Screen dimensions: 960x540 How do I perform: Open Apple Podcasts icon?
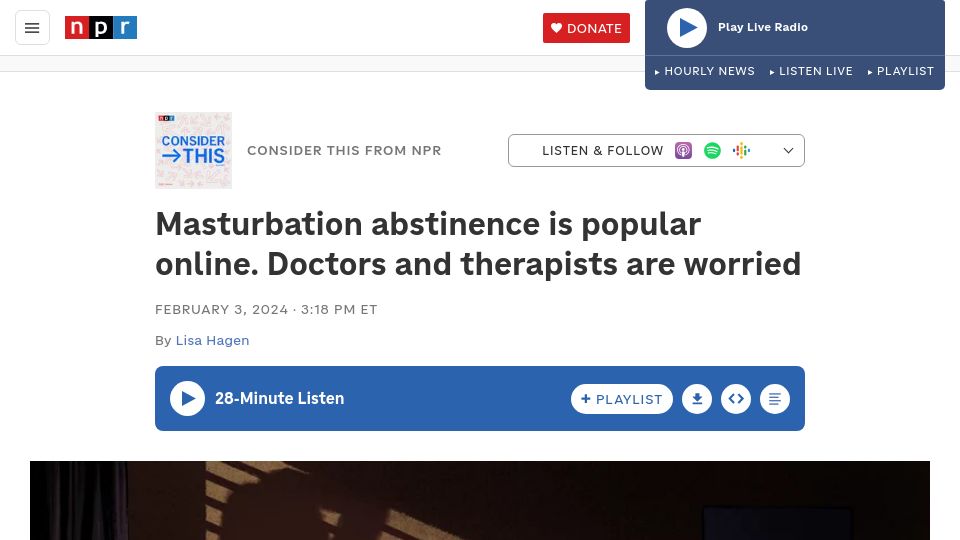[683, 151]
